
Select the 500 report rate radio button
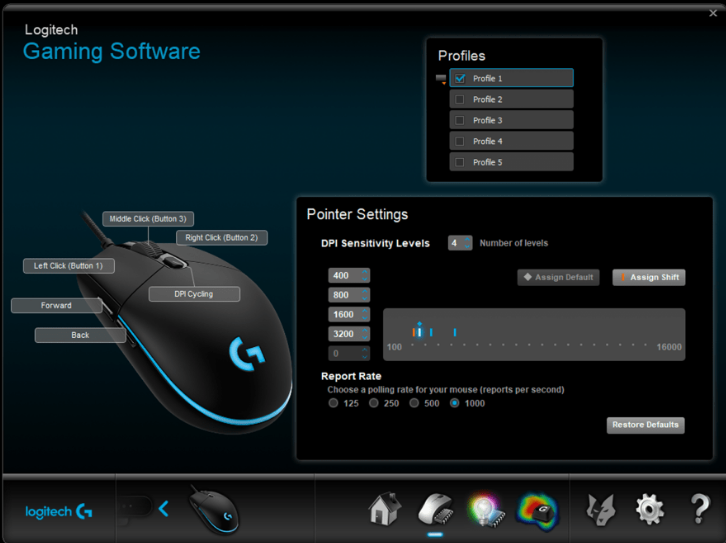pyautogui.click(x=414, y=403)
